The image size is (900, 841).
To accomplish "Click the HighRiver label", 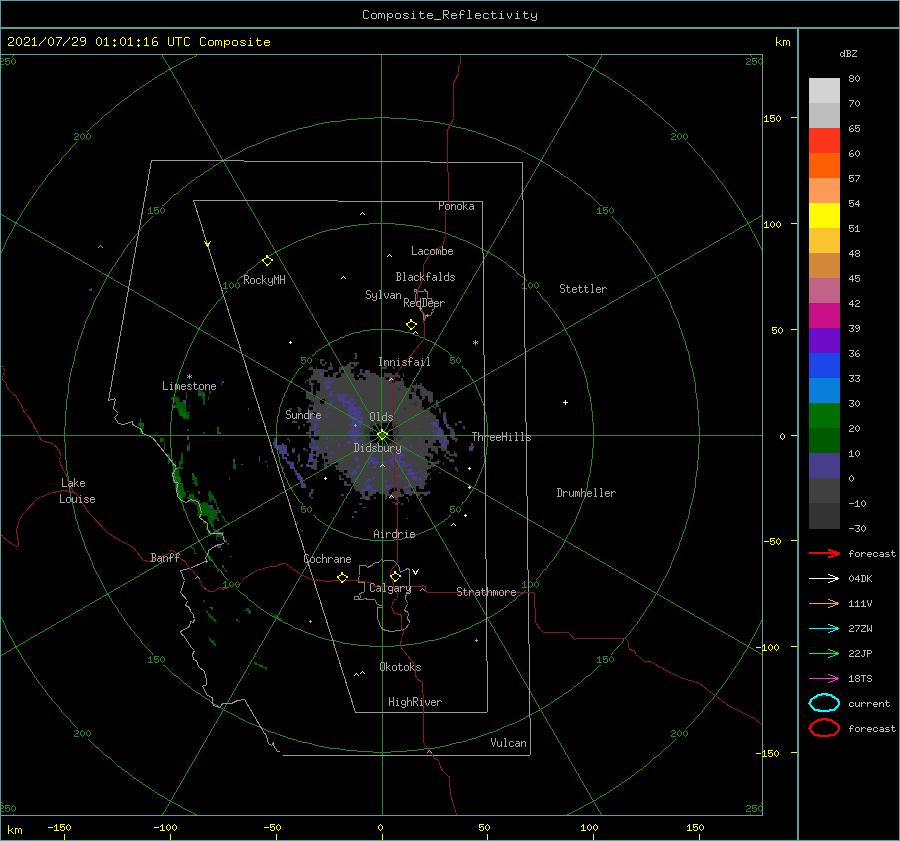I will 415,702.
